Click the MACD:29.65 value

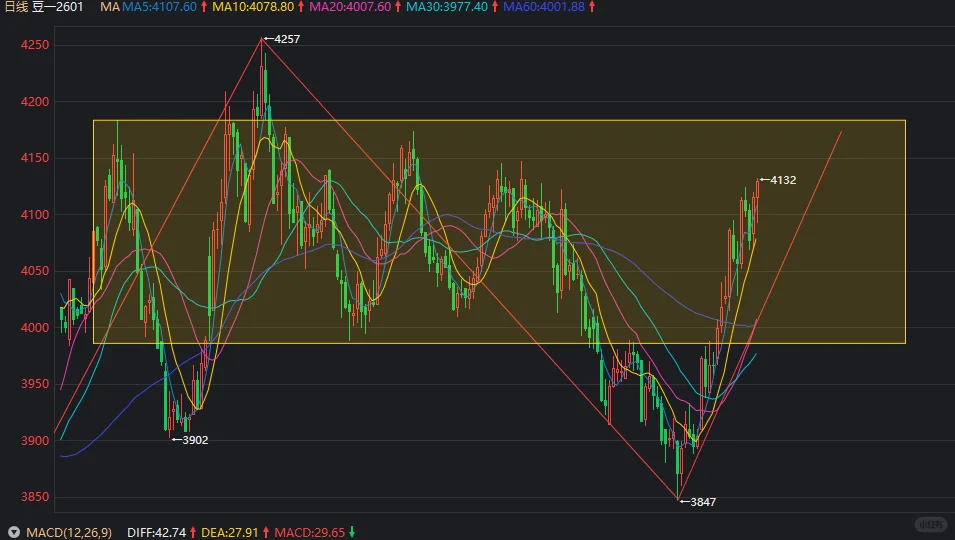click(309, 533)
